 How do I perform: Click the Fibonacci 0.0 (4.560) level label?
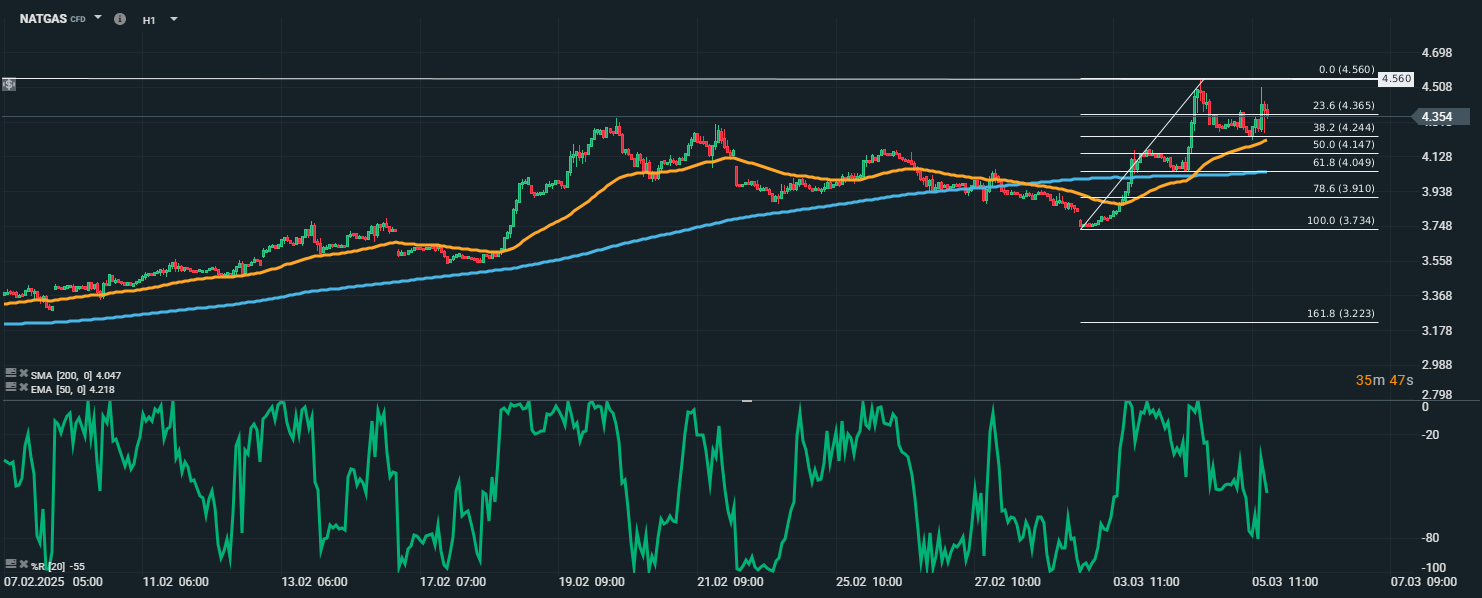pyautogui.click(x=1347, y=70)
